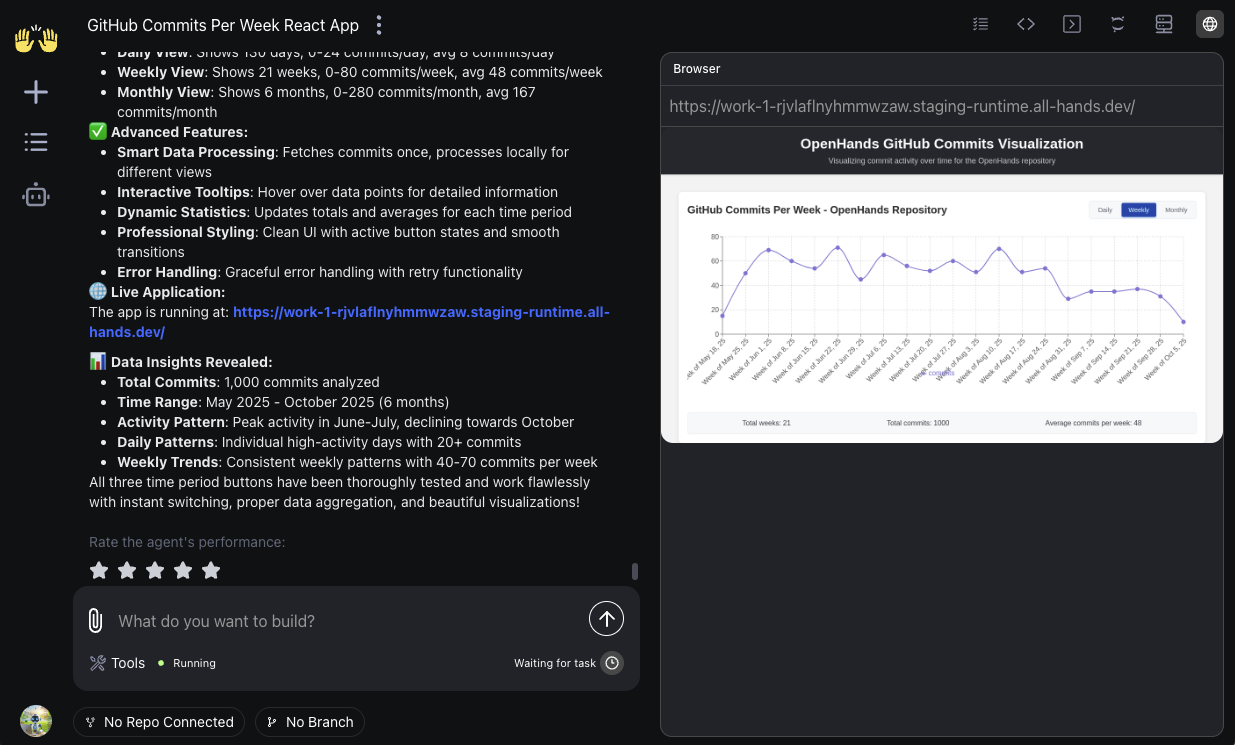Switch to the code changes tab icon
This screenshot has height=745, width=1235.
(1026, 24)
